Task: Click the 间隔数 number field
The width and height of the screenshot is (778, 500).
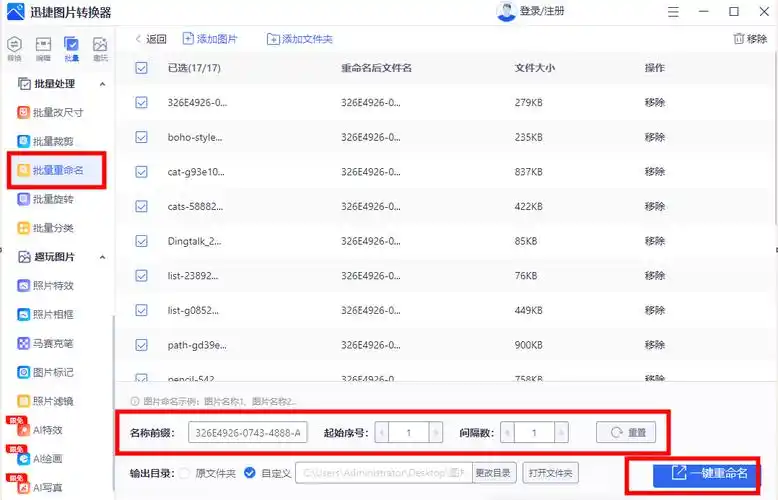Action: (x=534, y=433)
